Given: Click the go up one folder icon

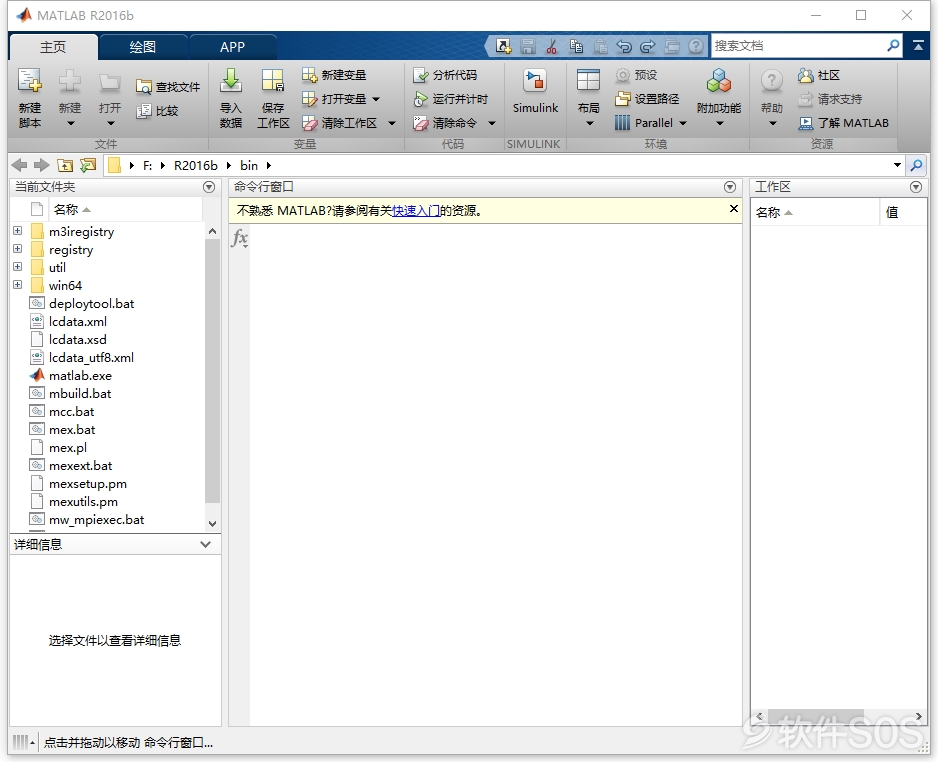Looking at the screenshot, I should click(x=65, y=166).
